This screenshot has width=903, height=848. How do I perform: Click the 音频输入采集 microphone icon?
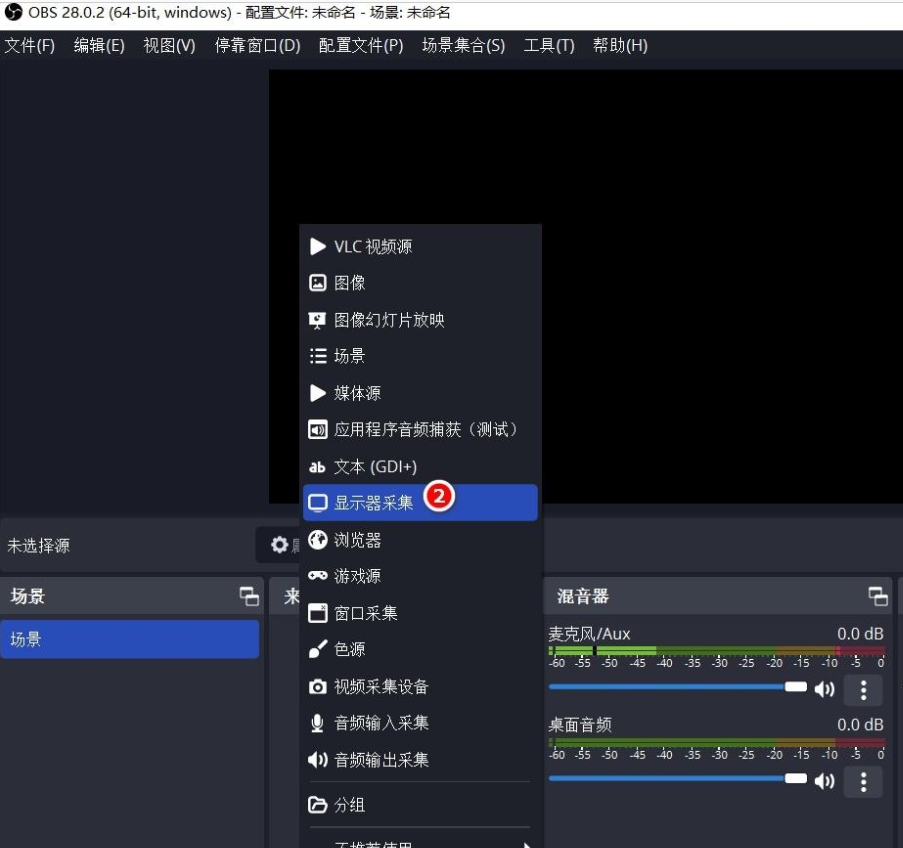[317, 723]
